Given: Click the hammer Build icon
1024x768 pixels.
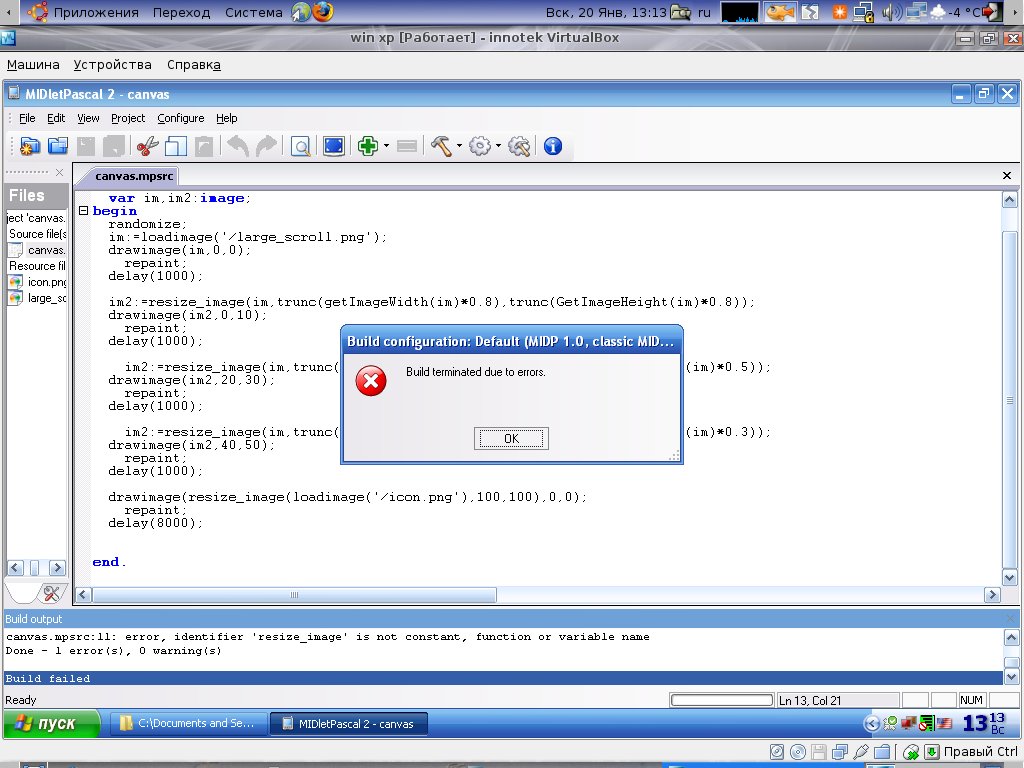Looking at the screenshot, I should 441,146.
